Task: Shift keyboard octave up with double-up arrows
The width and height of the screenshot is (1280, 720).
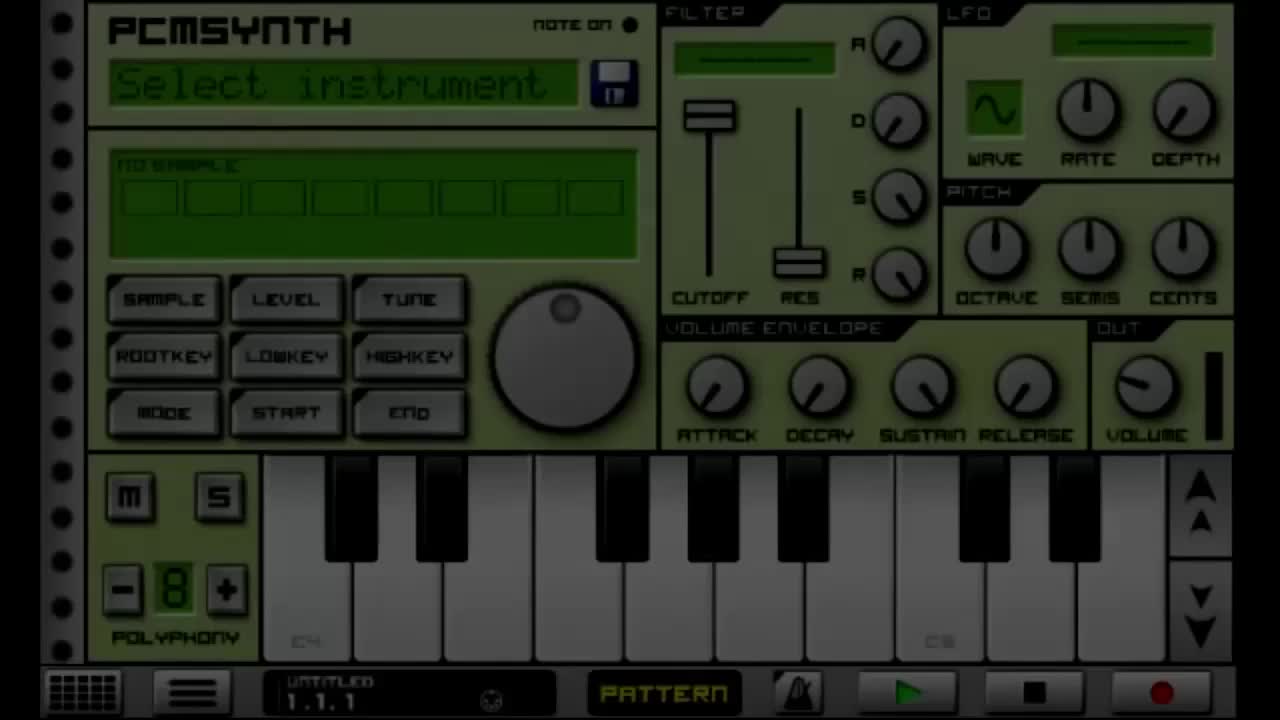Action: coord(1200,503)
